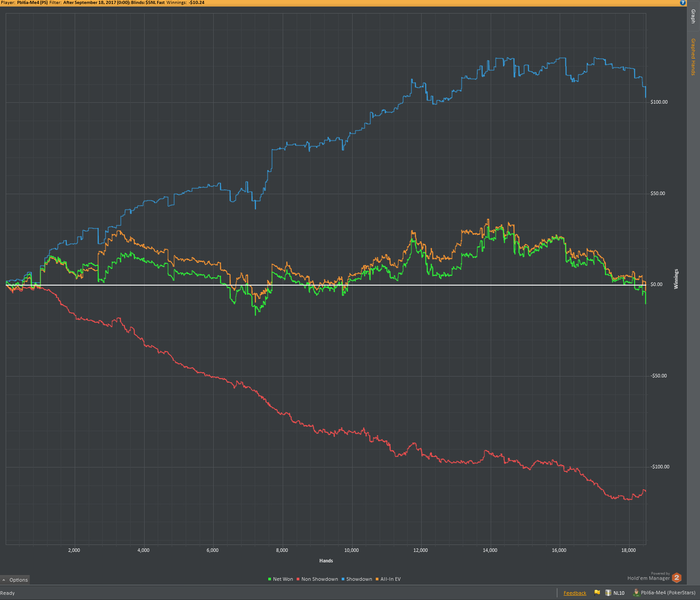The image size is (700, 600).
Task: Click the $50.00 axis label
Action: pos(658,193)
